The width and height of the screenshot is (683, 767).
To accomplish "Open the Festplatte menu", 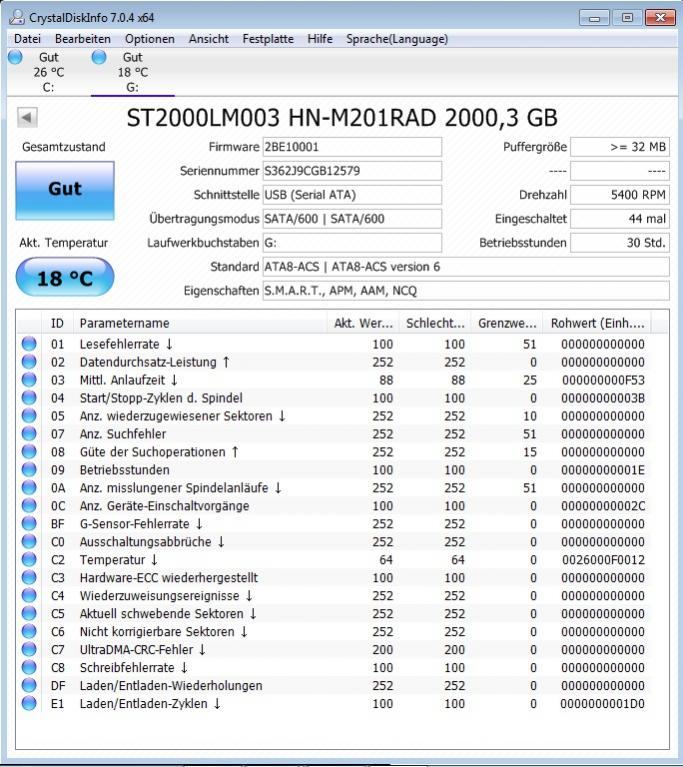I will click(x=268, y=39).
